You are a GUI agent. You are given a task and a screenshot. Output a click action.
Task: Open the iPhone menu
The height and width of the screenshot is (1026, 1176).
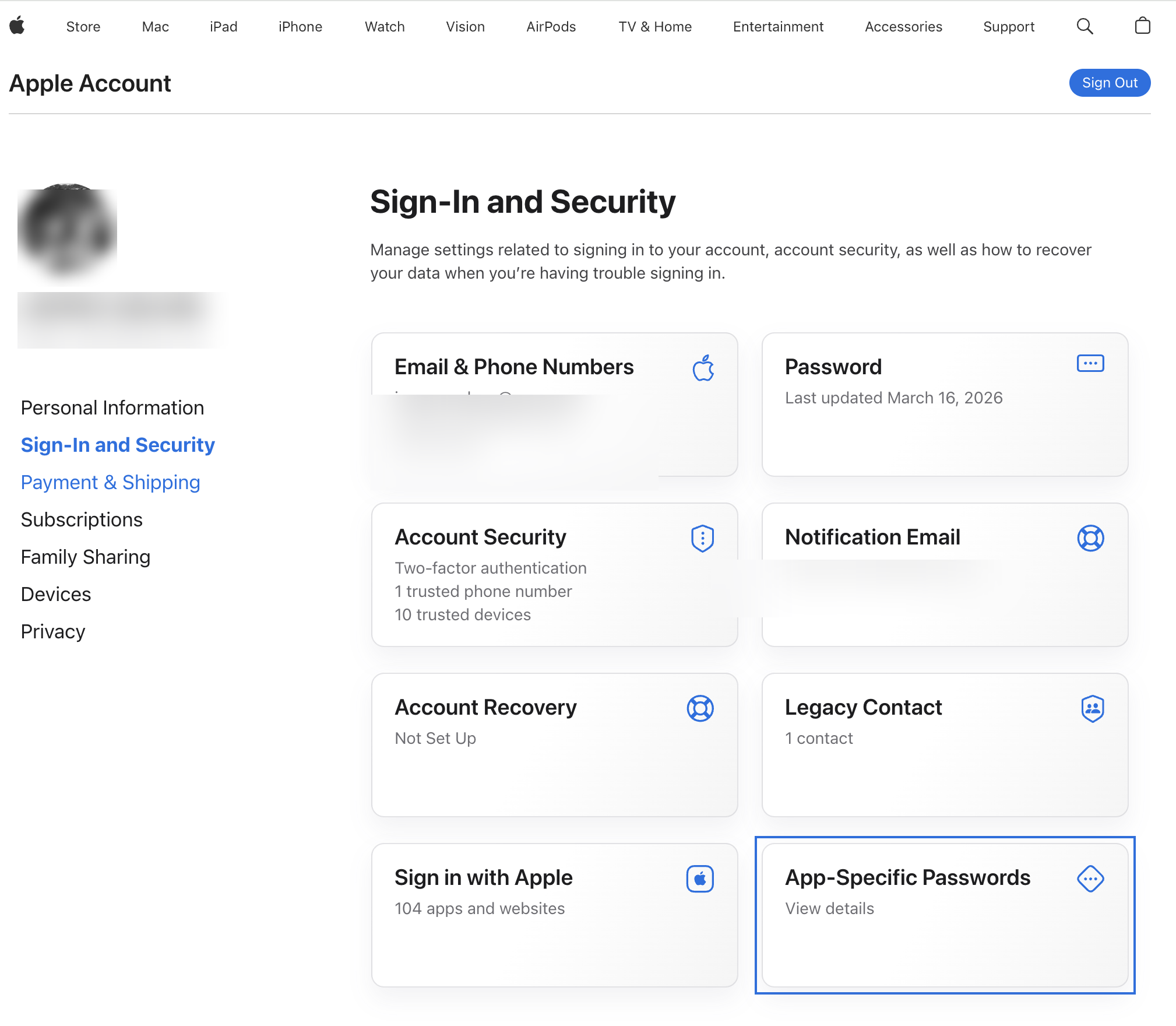pos(301,27)
